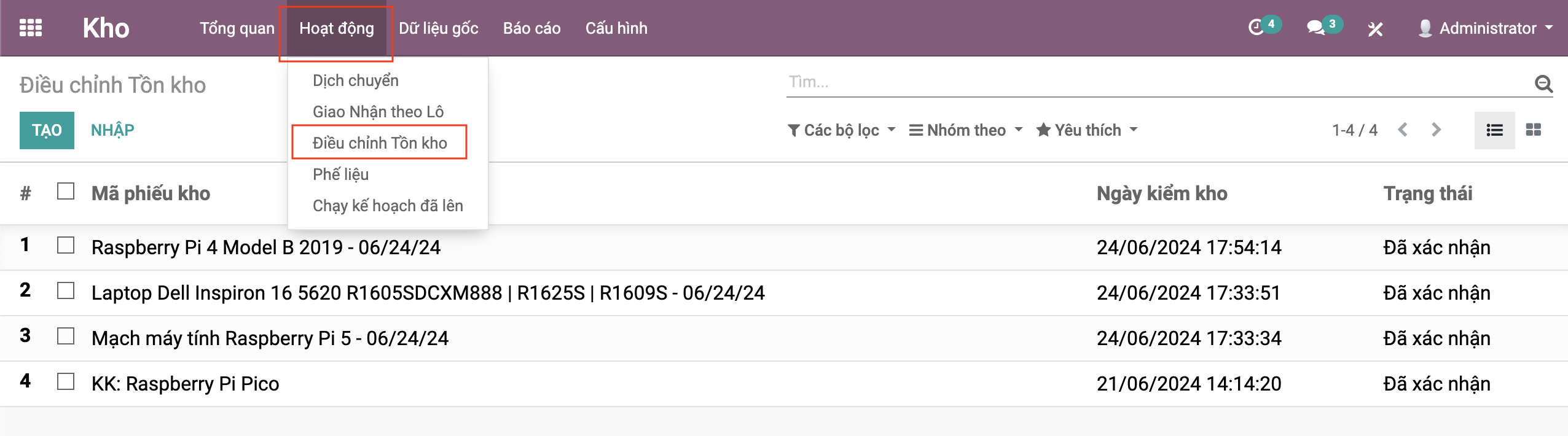
Task: Switch to list view
Action: pos(1494,130)
